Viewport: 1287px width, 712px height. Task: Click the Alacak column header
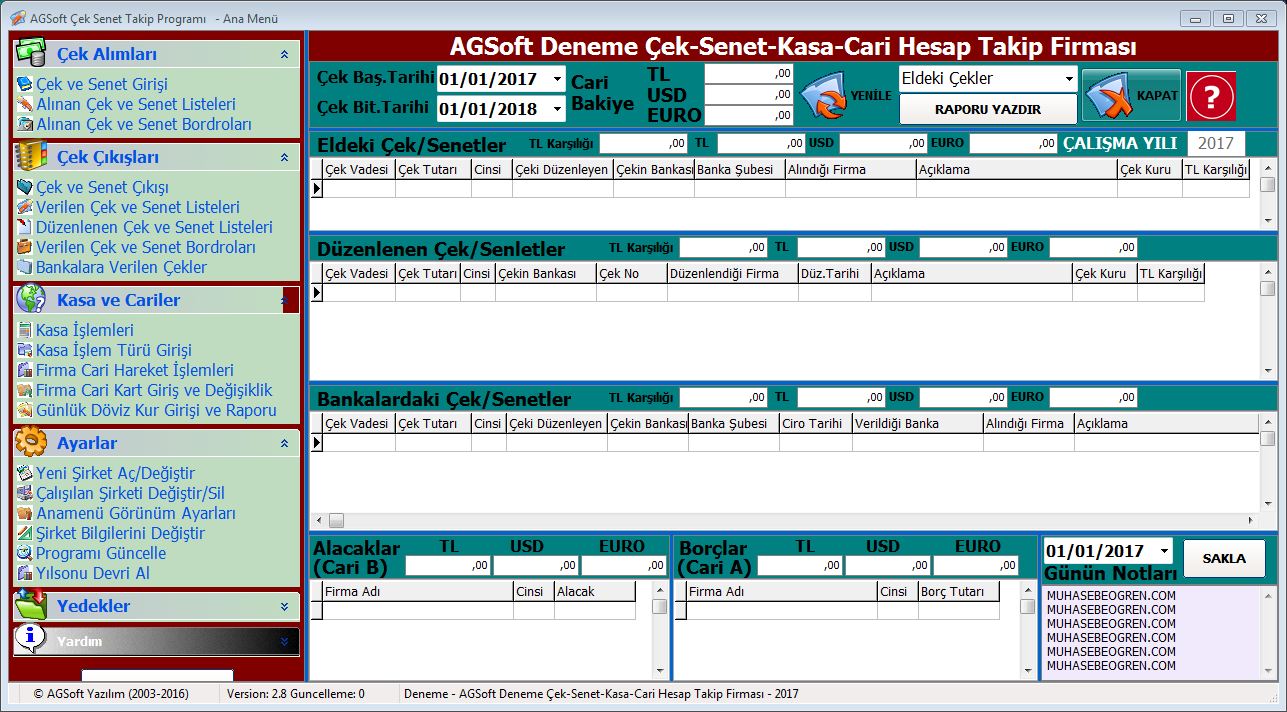click(594, 592)
